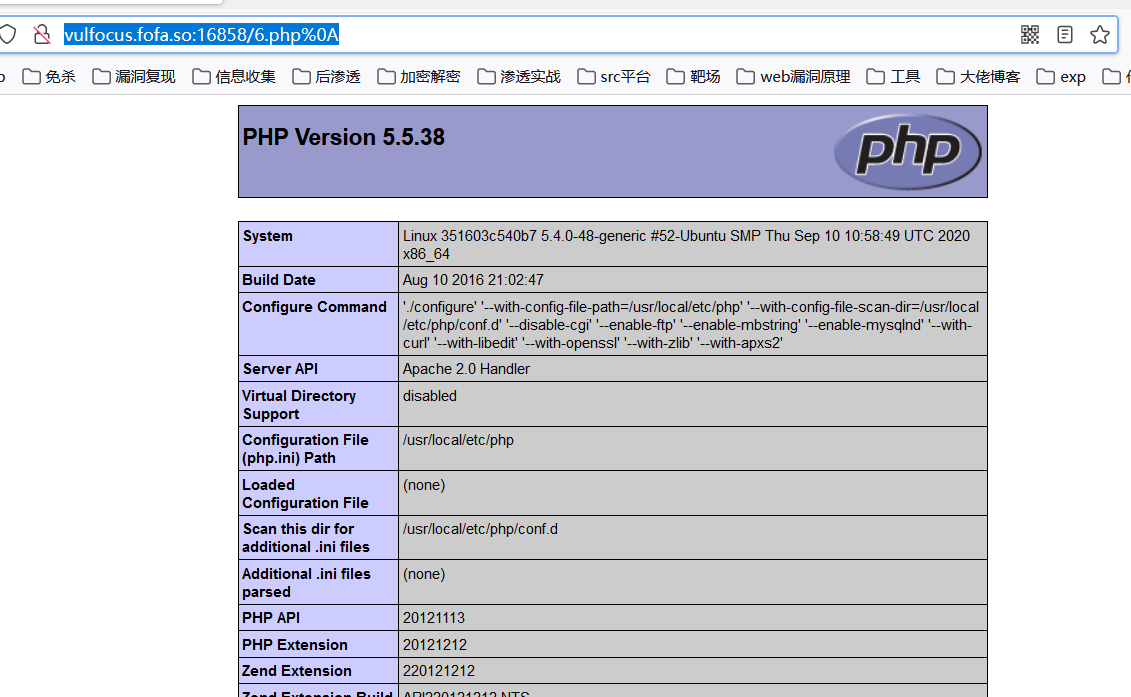Click the /usr/local/etc/php/conf.d value
The width and height of the screenshot is (1131, 697).
coord(480,529)
